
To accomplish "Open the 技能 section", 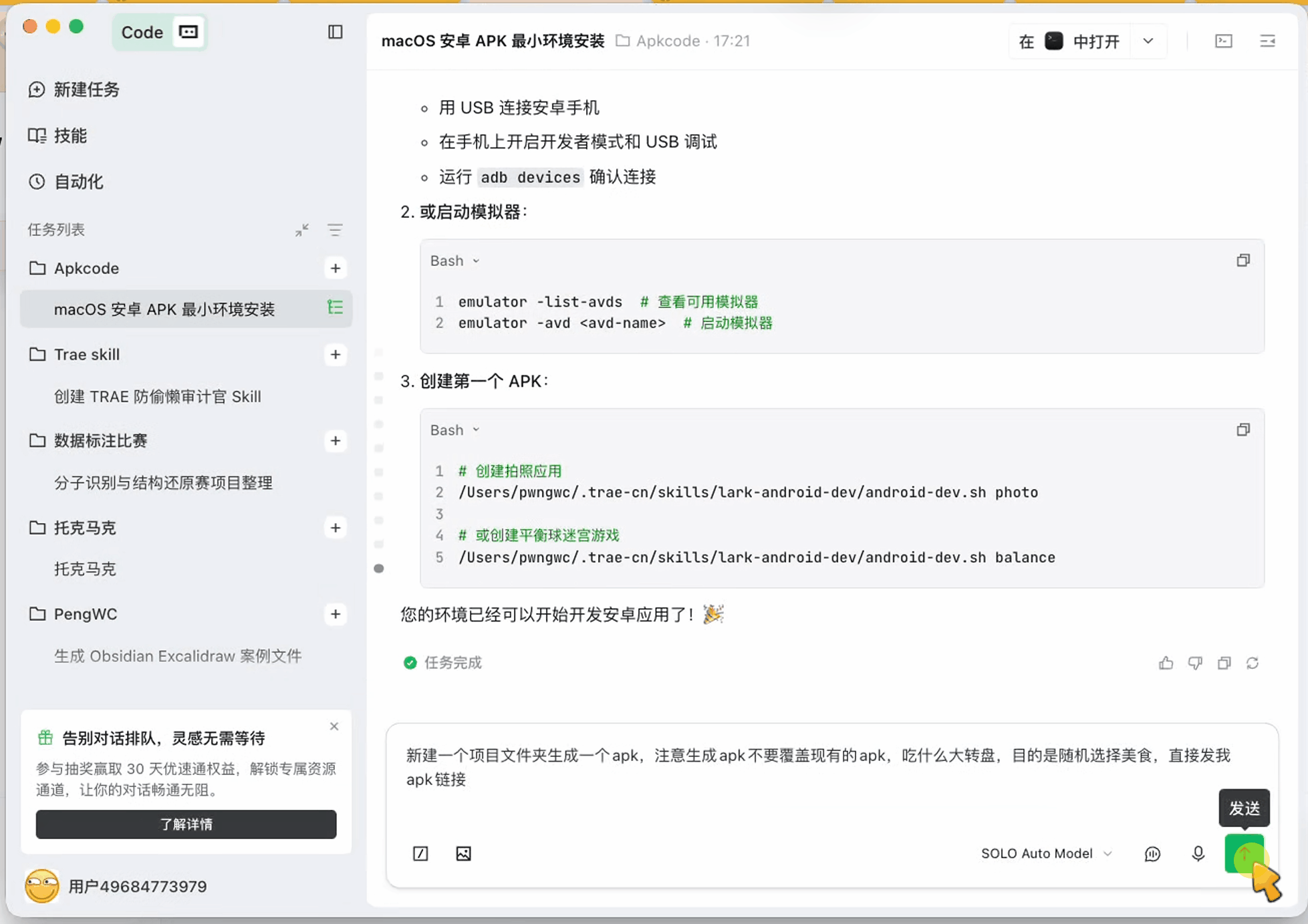I will coord(57,136).
